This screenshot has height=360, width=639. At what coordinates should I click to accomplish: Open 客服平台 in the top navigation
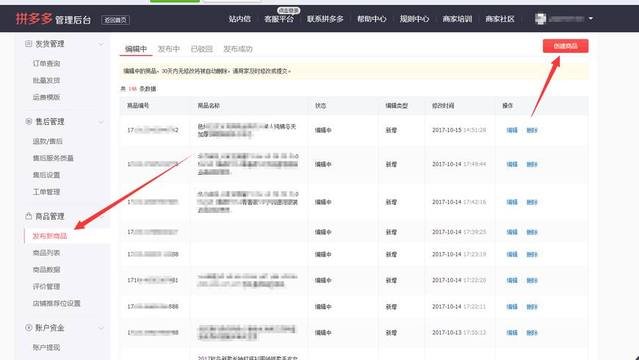279,19
